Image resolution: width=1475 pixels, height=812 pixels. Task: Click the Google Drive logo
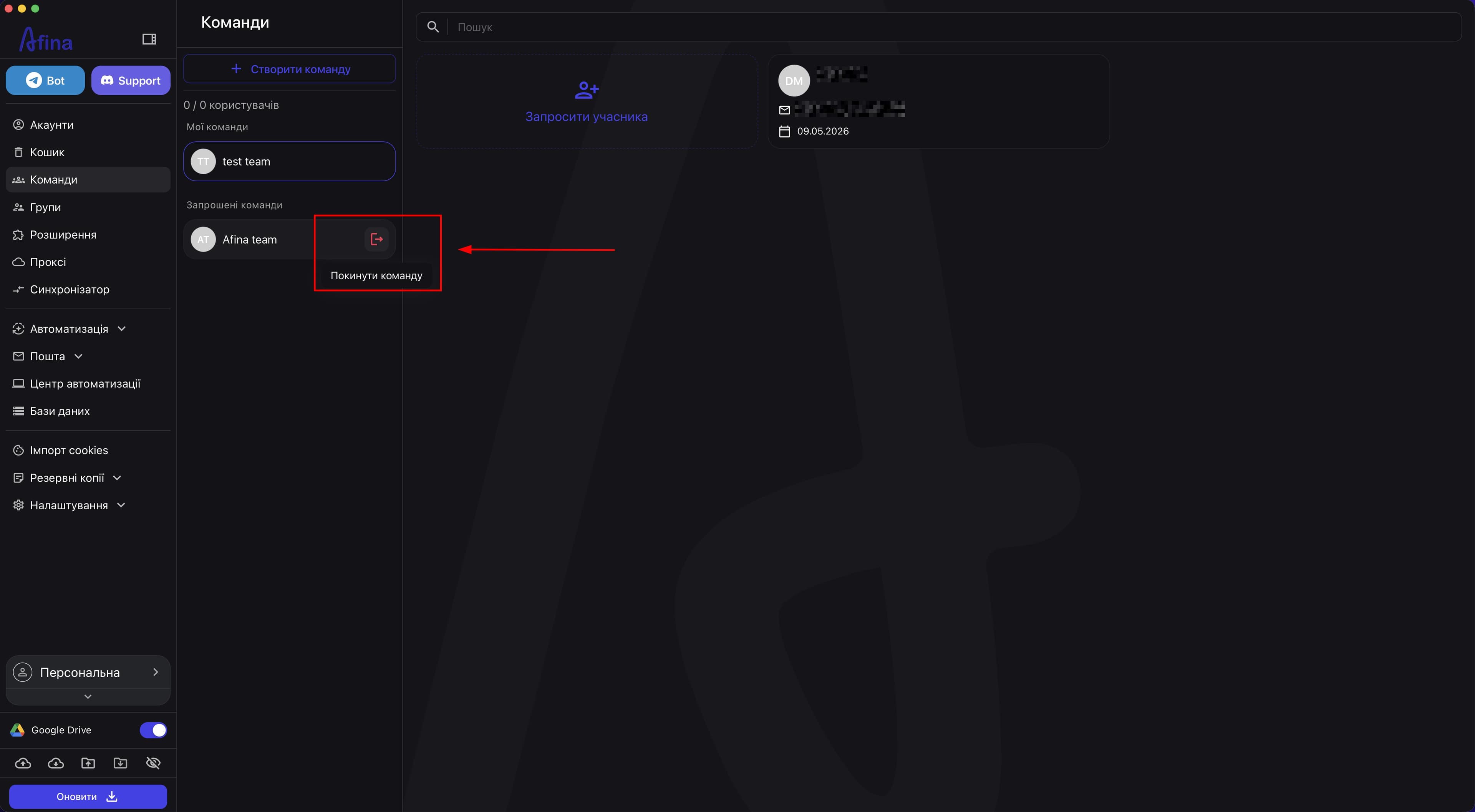click(18, 730)
